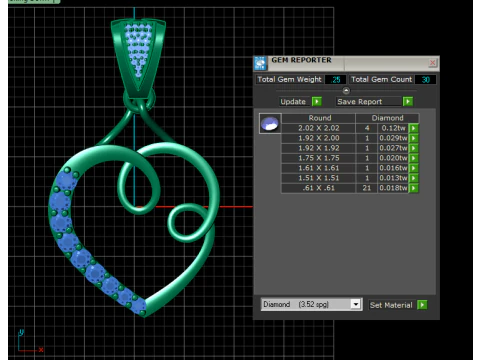
Task: Click the Diamond column header
Action: click(x=387, y=118)
